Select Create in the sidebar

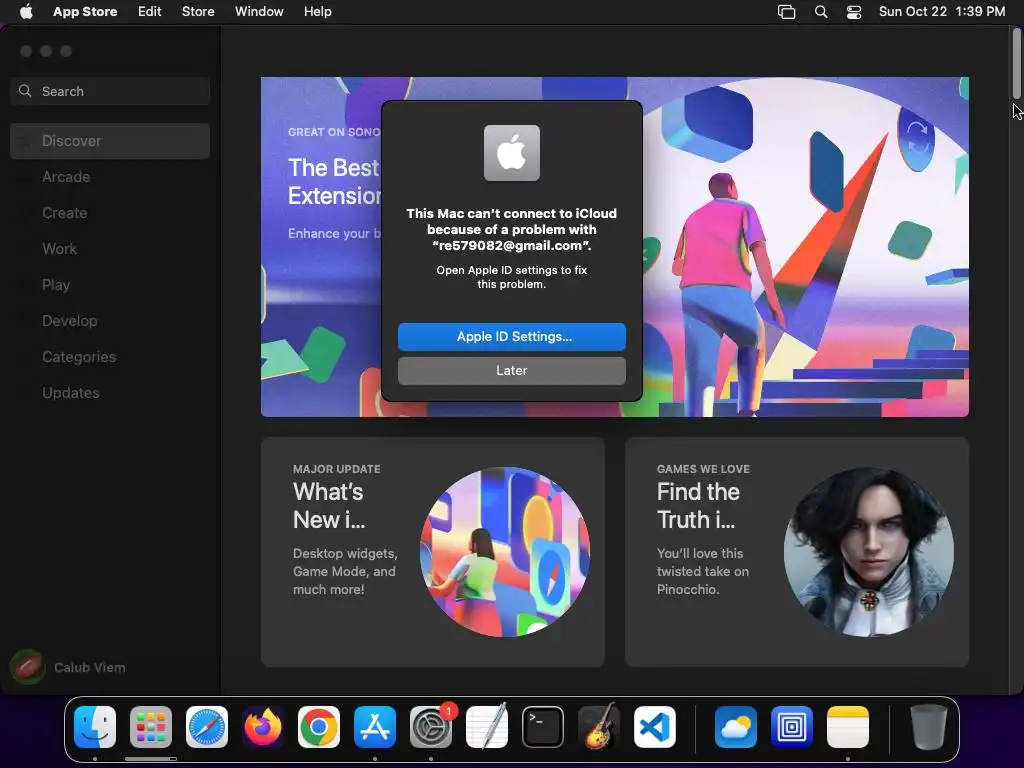(x=110, y=213)
